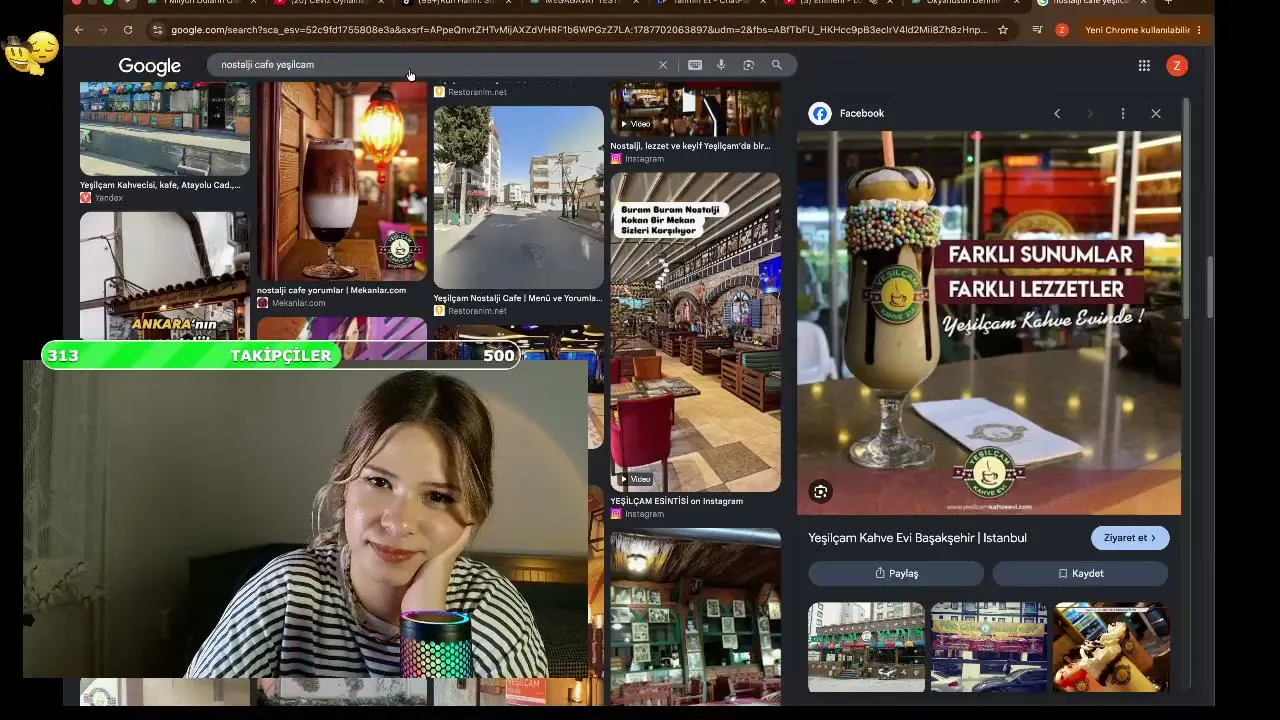Open the on-screen keyboard input tool
The width and height of the screenshot is (1280, 720).
pyautogui.click(x=695, y=65)
